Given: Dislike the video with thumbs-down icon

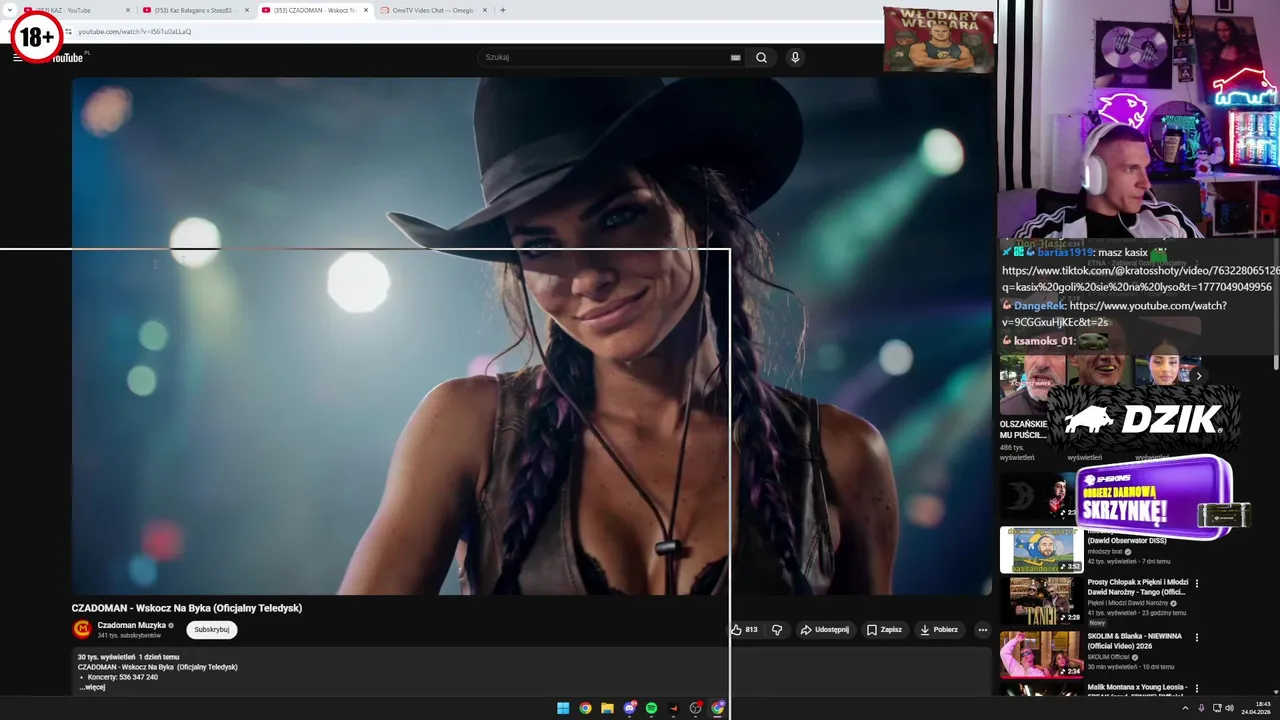Looking at the screenshot, I should coord(777,630).
